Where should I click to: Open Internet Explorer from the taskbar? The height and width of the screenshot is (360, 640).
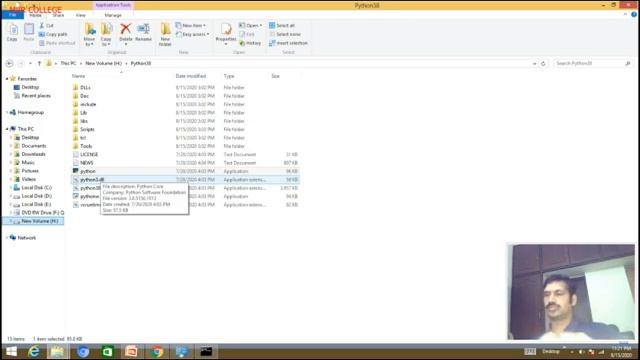pos(34,351)
